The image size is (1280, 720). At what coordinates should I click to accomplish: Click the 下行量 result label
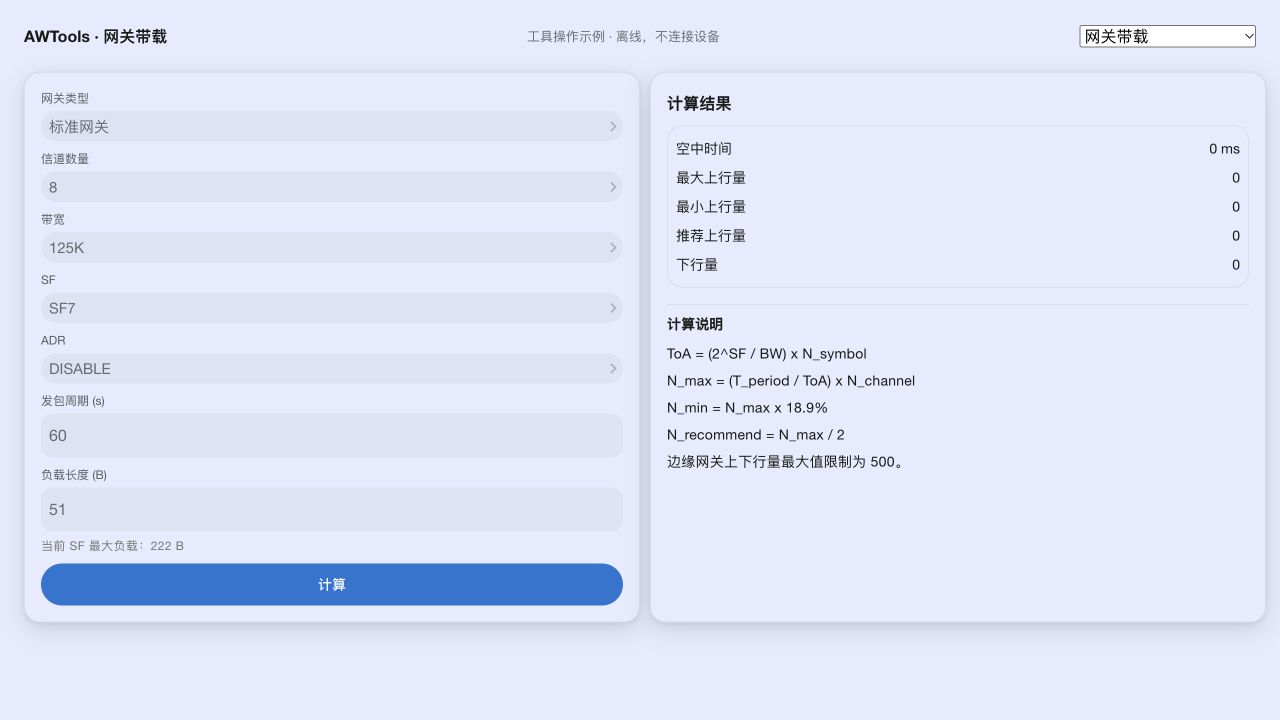(x=697, y=265)
